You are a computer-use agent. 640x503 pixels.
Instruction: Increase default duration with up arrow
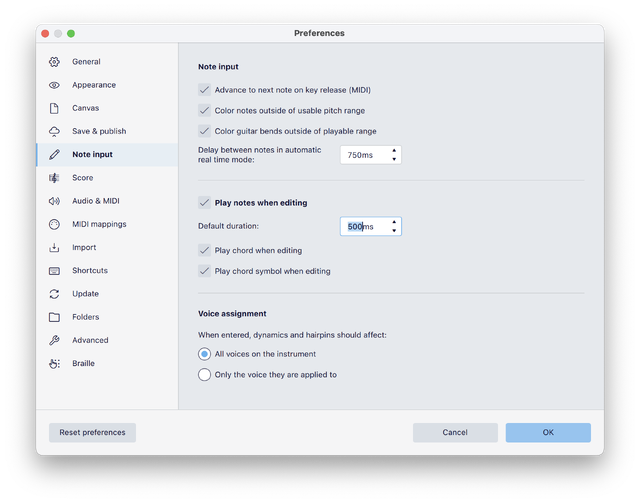[394, 222]
